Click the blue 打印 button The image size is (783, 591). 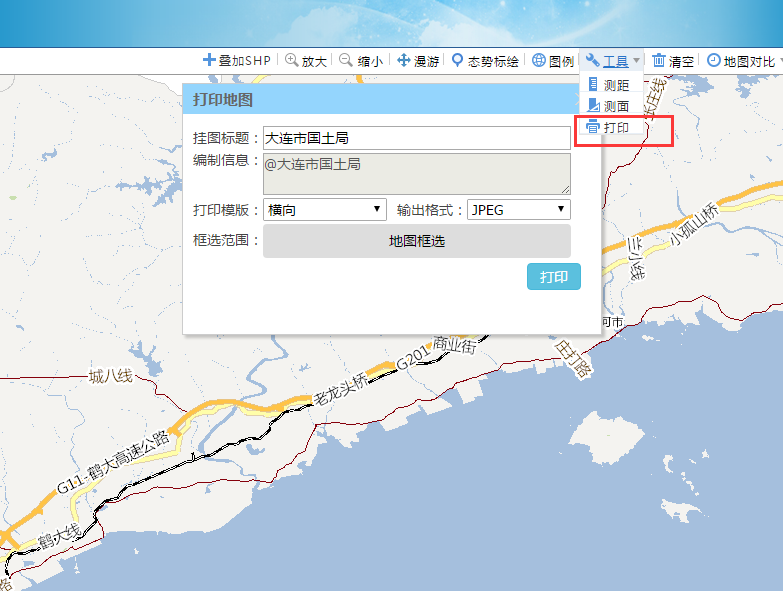(x=554, y=277)
